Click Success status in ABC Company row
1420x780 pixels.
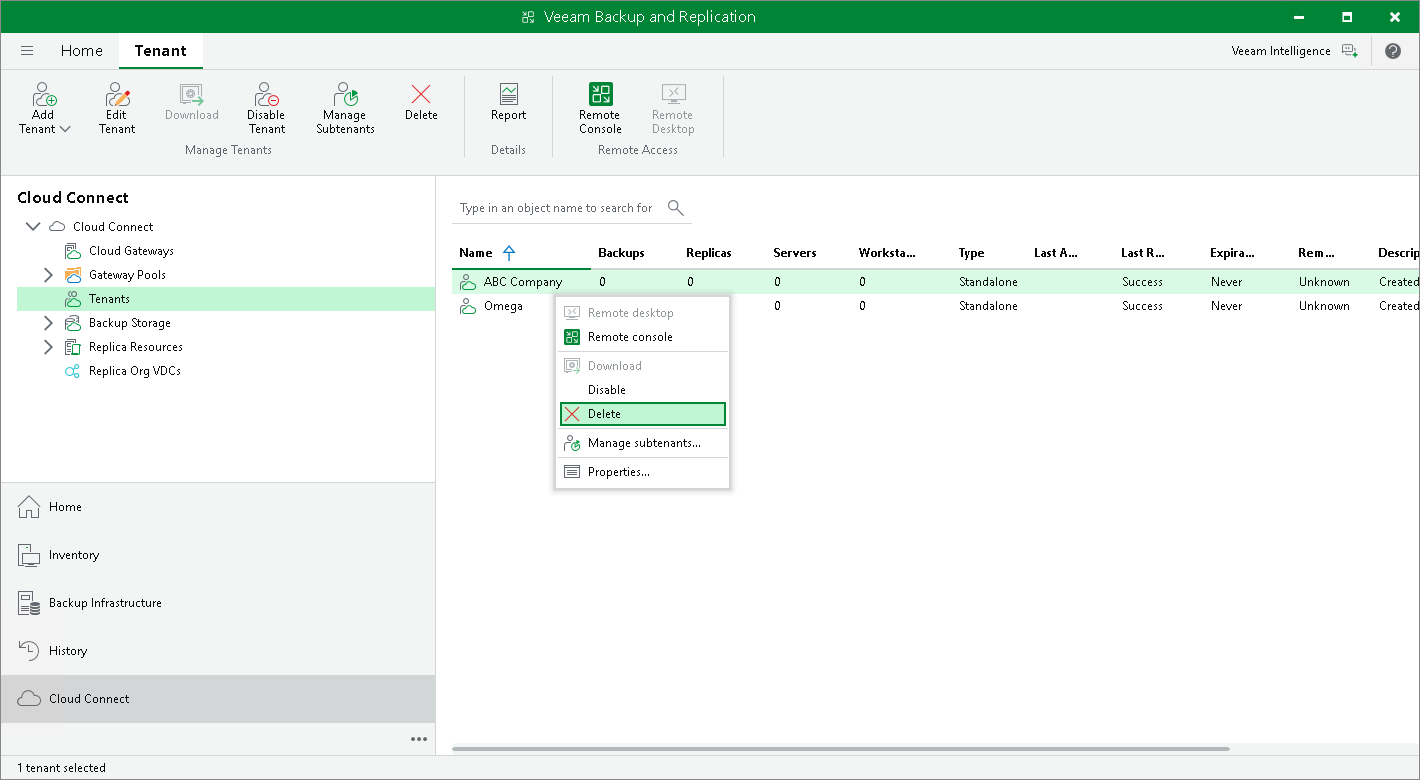1142,282
